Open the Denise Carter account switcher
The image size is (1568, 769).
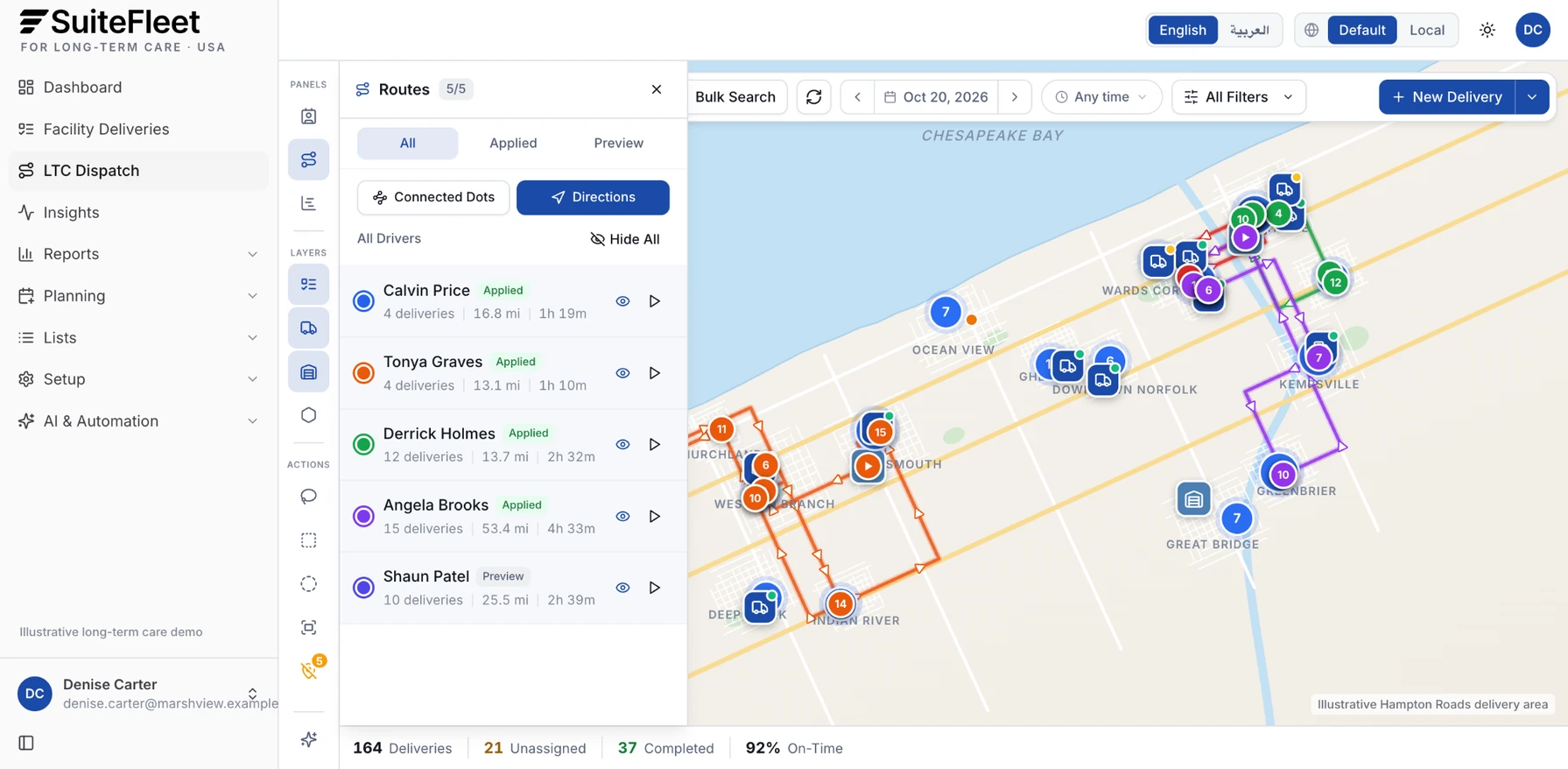[x=139, y=694]
